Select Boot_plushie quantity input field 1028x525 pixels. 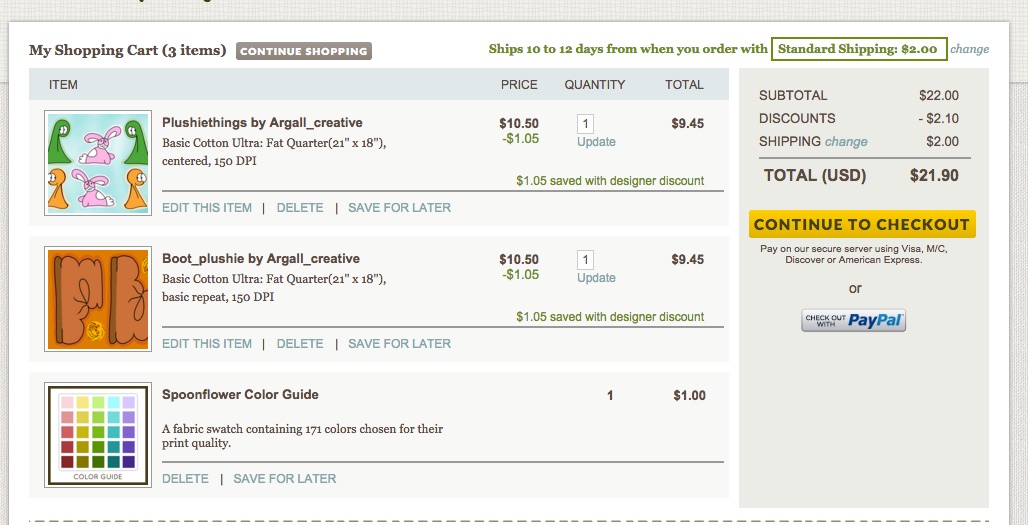pos(585,260)
